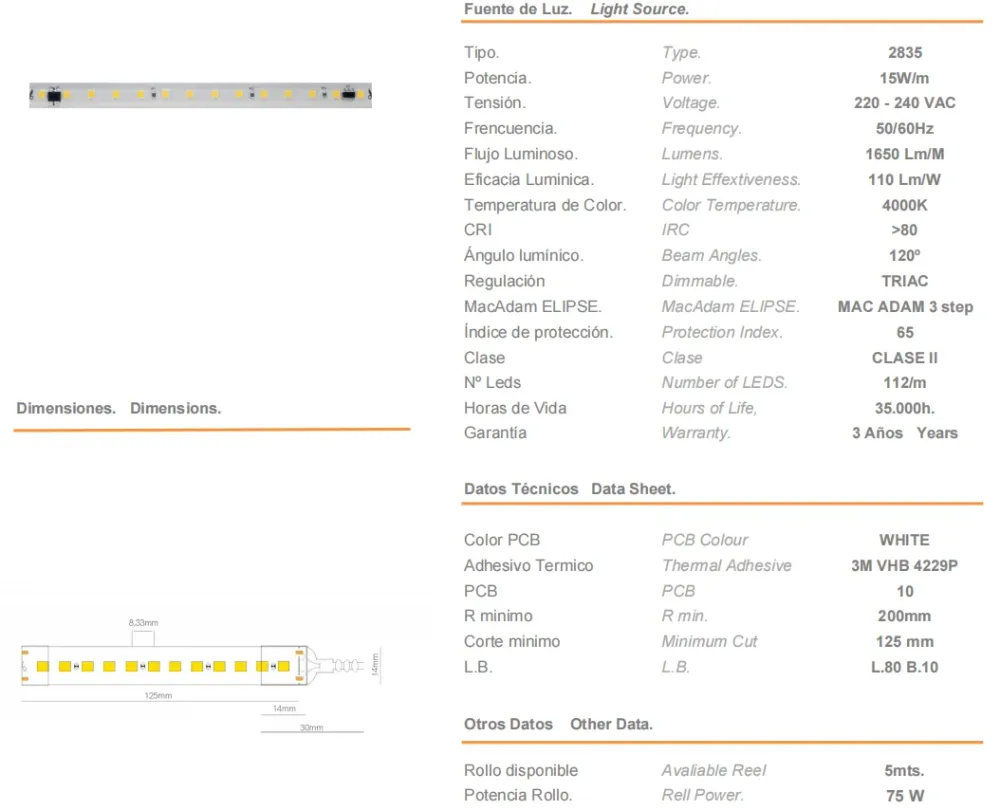The height and width of the screenshot is (810, 1000).
Task: Click 'MAC ADAM 3 step' value
Action: 905,306
